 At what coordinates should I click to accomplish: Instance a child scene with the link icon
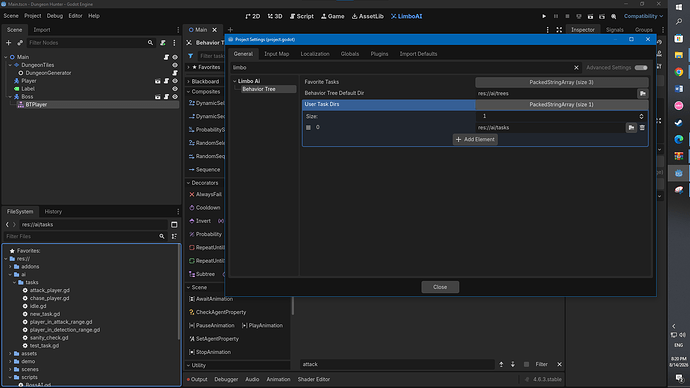point(20,43)
